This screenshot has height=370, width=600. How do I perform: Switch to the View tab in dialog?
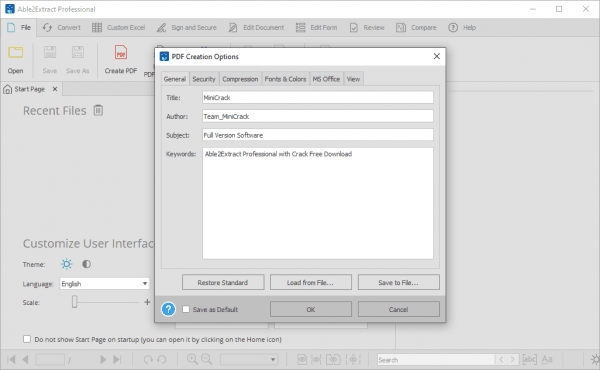[353, 79]
